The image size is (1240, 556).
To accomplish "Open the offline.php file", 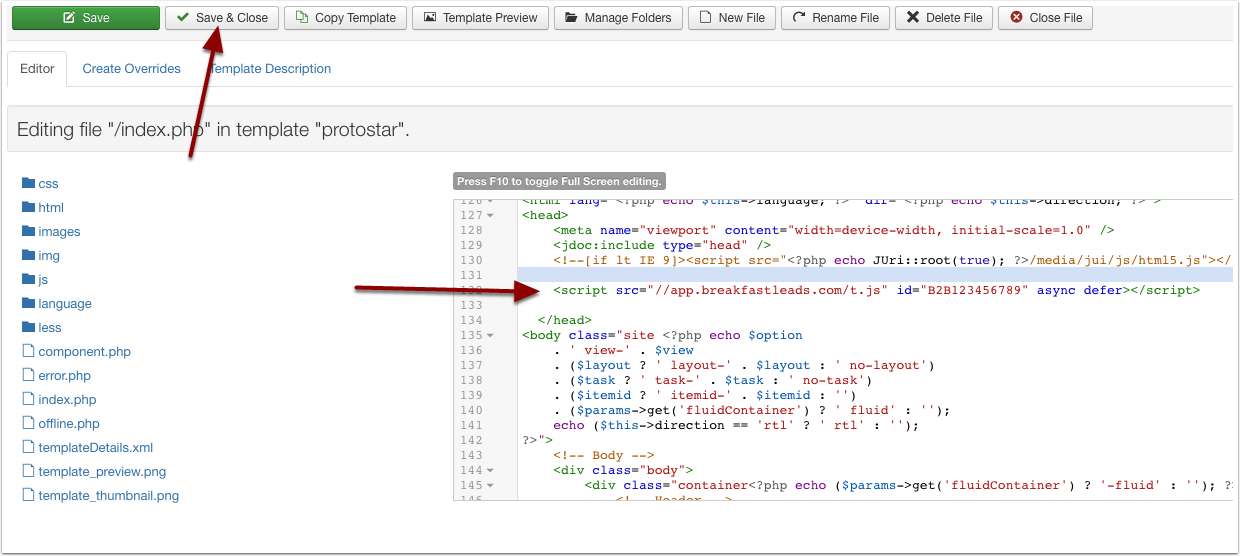I will 69,424.
